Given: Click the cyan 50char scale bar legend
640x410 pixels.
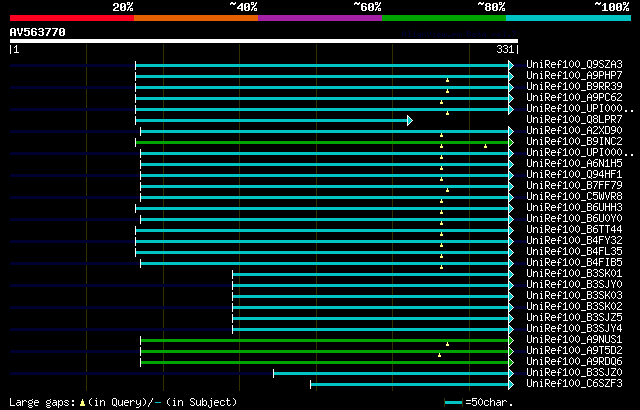Looking at the screenshot, I should pyautogui.click(x=453, y=403).
